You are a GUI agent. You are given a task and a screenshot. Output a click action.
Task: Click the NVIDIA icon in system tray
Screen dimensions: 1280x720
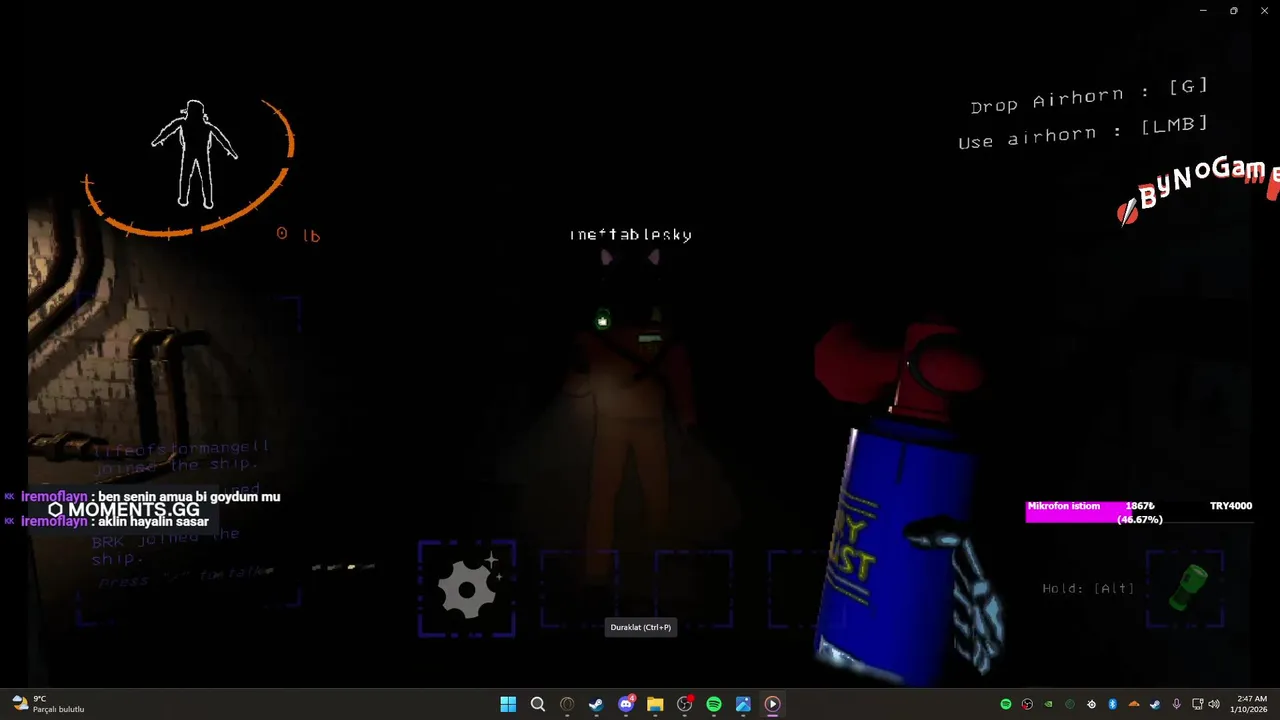(1048, 704)
